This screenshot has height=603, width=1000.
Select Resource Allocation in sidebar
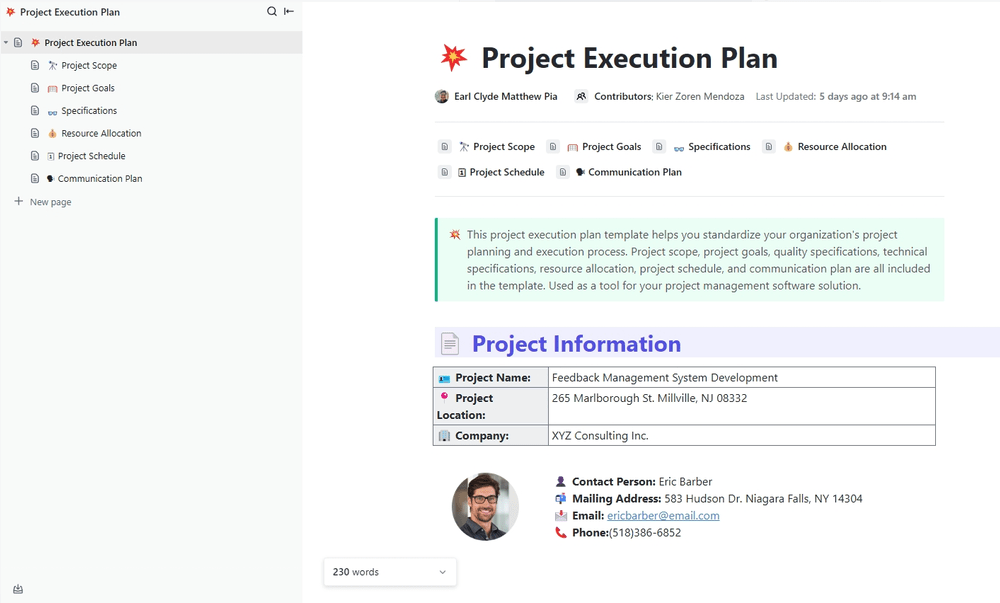coord(101,134)
